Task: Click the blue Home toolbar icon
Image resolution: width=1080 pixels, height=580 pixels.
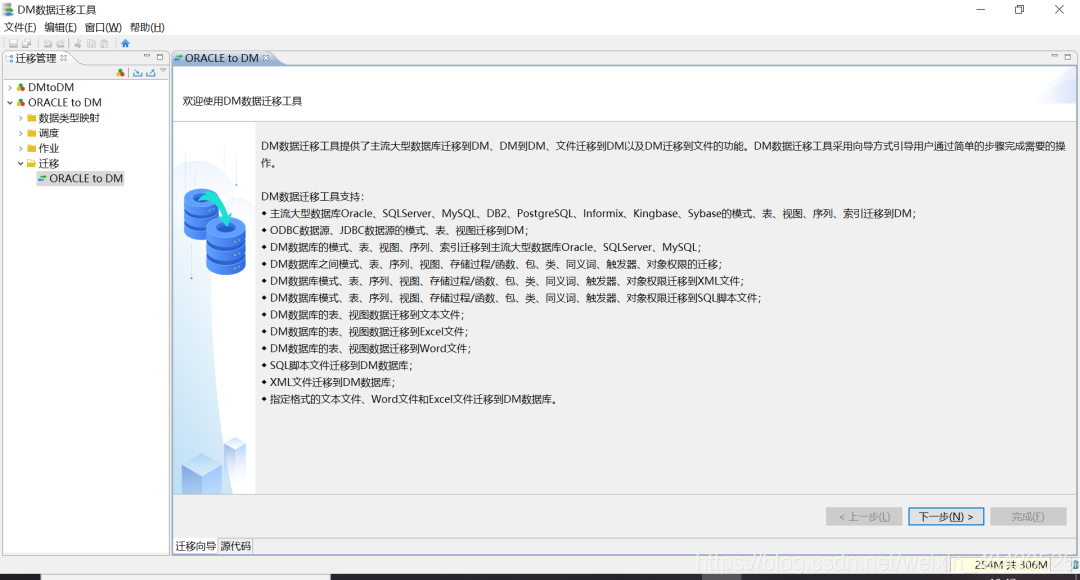Action: coord(125,43)
